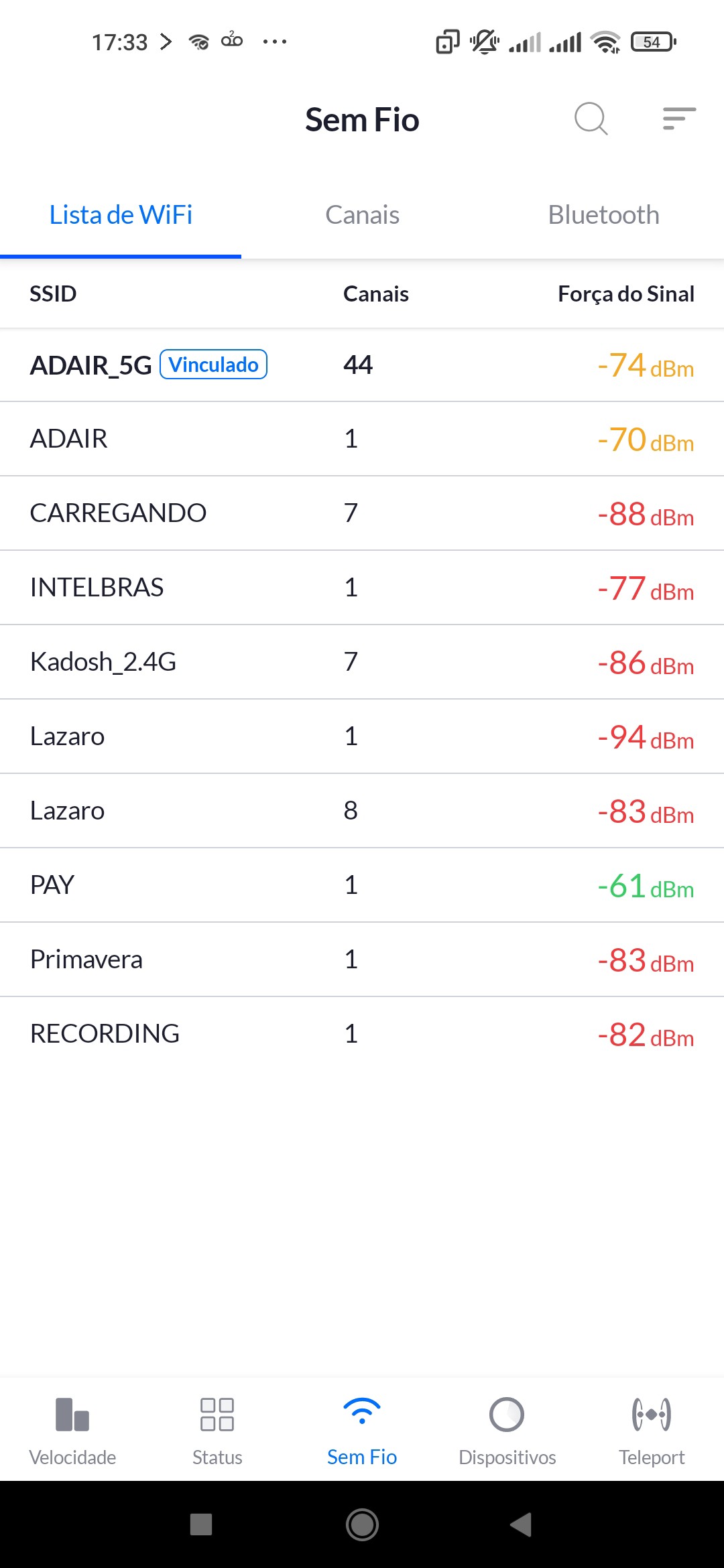Tap the SSID column header
Image resolution: width=724 pixels, height=1568 pixels.
53,293
